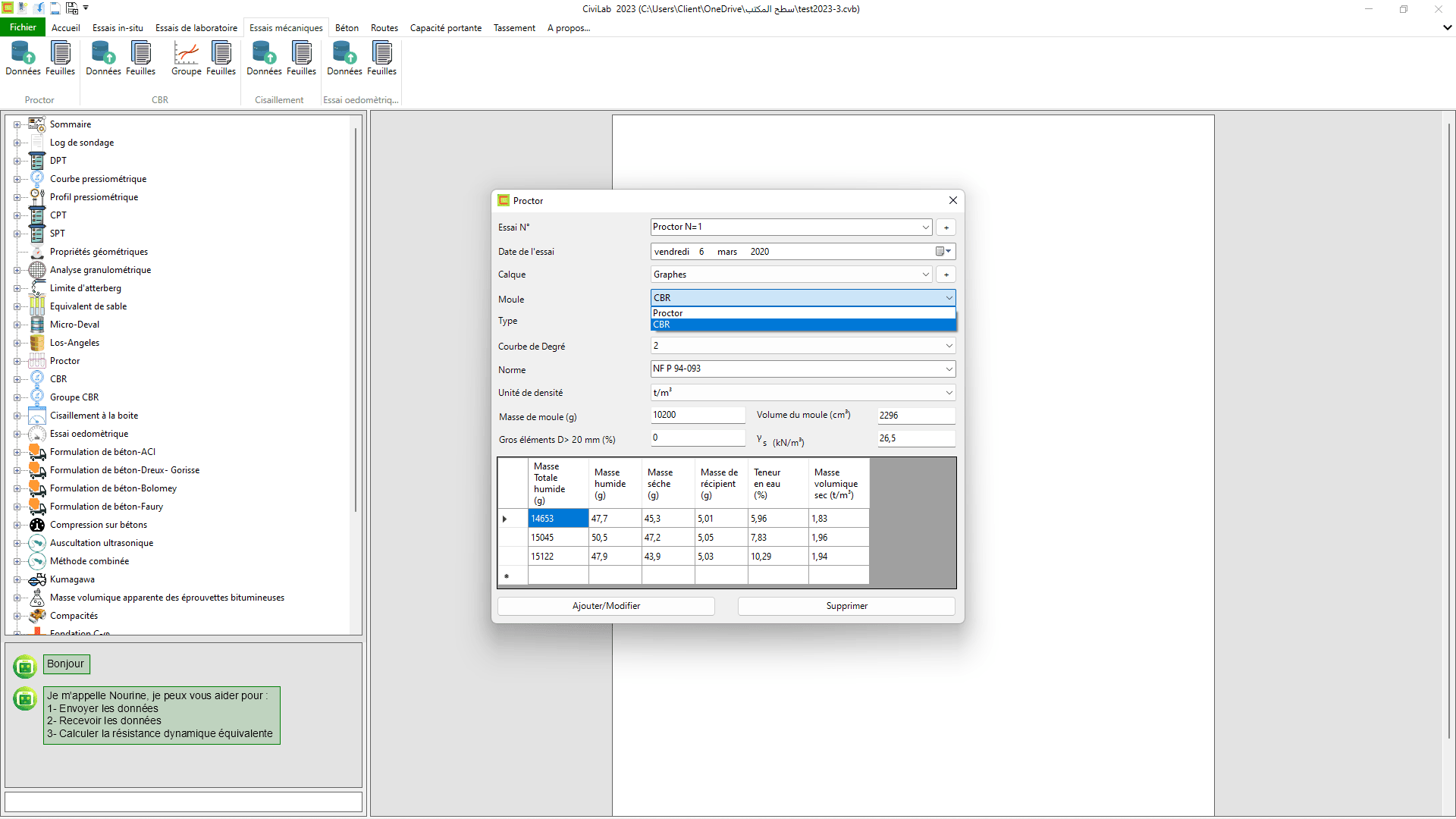
Task: Open Essai oedométrique Feuilles icon
Action: [381, 58]
